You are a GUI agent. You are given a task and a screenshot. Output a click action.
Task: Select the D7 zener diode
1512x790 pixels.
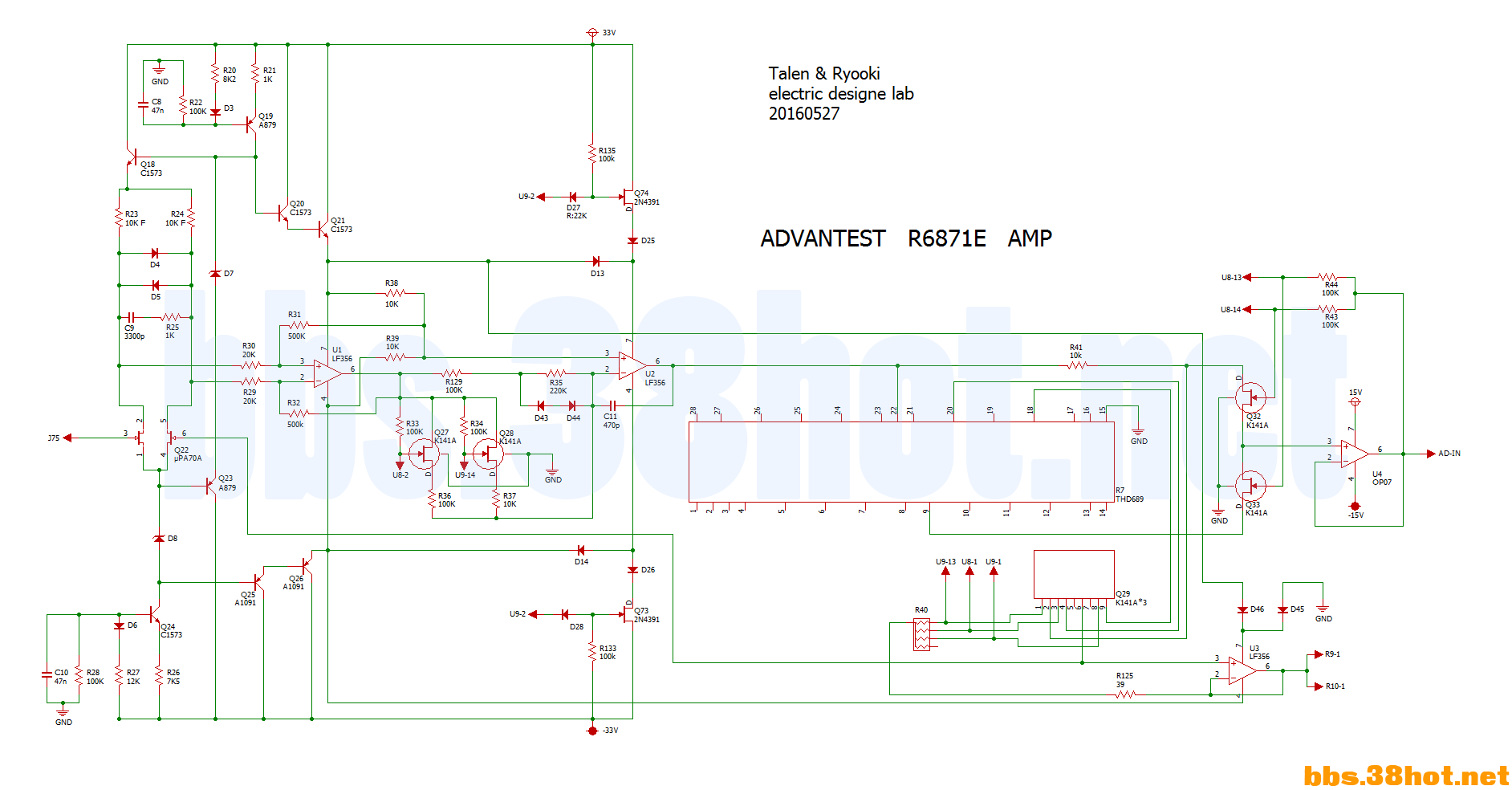point(215,274)
